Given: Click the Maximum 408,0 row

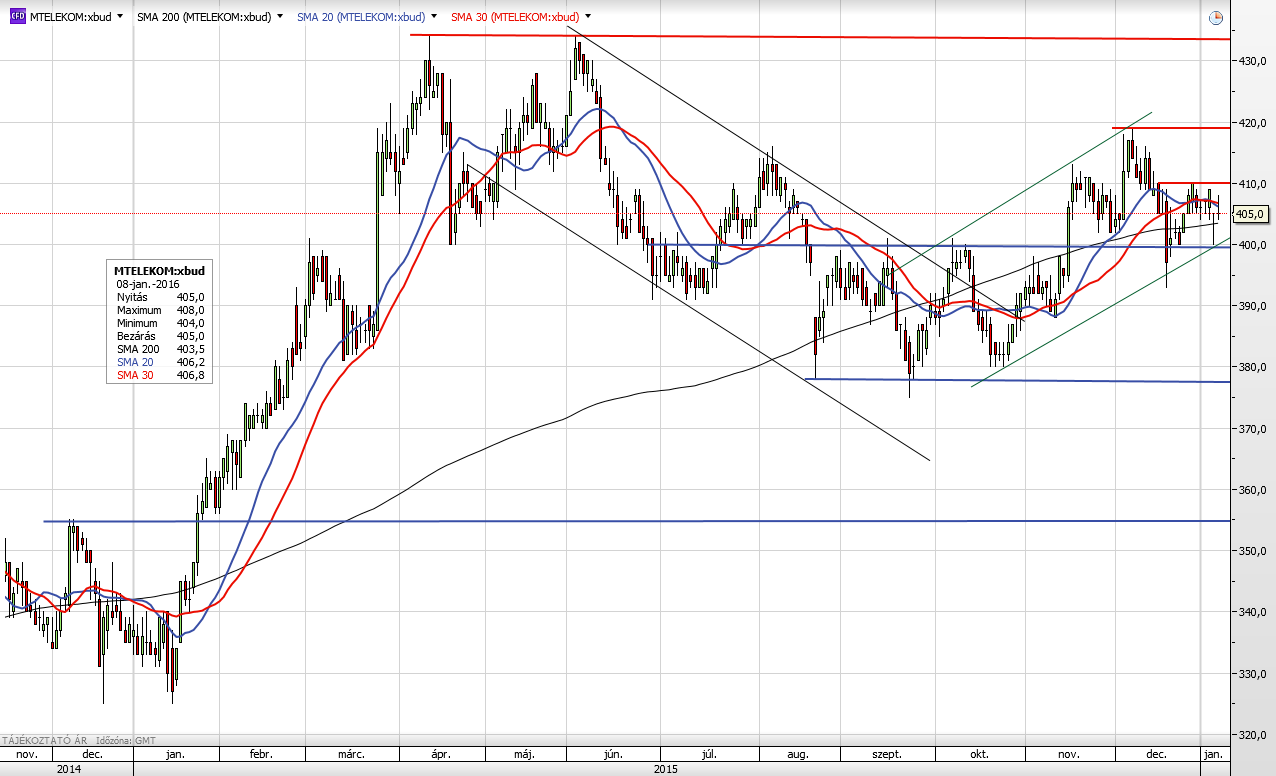Looking at the screenshot, I should [160, 310].
